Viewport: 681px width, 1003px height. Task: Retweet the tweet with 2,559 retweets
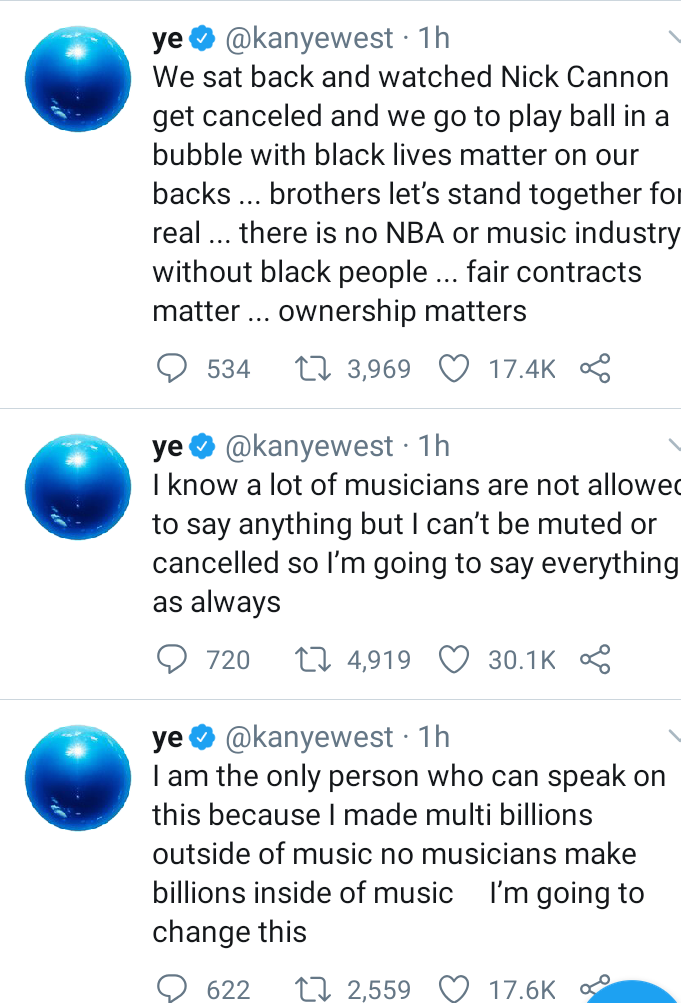coord(314,989)
